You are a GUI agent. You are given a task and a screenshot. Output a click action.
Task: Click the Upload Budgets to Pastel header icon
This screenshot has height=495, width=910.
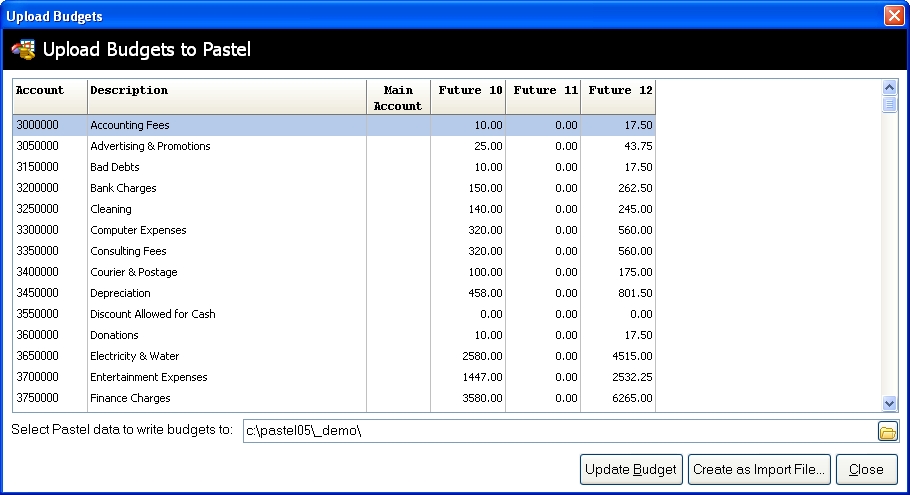click(23, 49)
